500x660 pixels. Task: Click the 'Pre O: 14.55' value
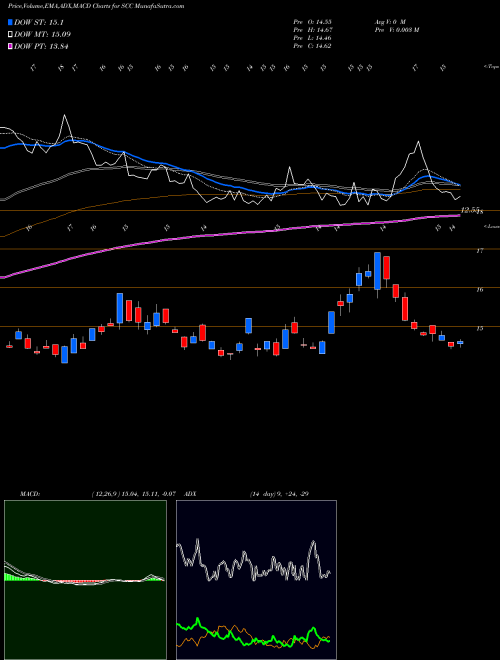coord(313,22)
